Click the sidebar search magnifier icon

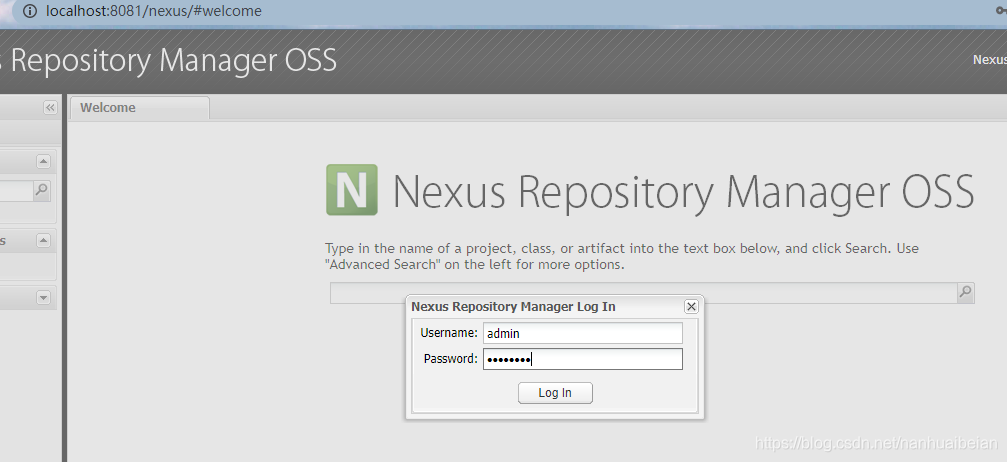(x=41, y=190)
